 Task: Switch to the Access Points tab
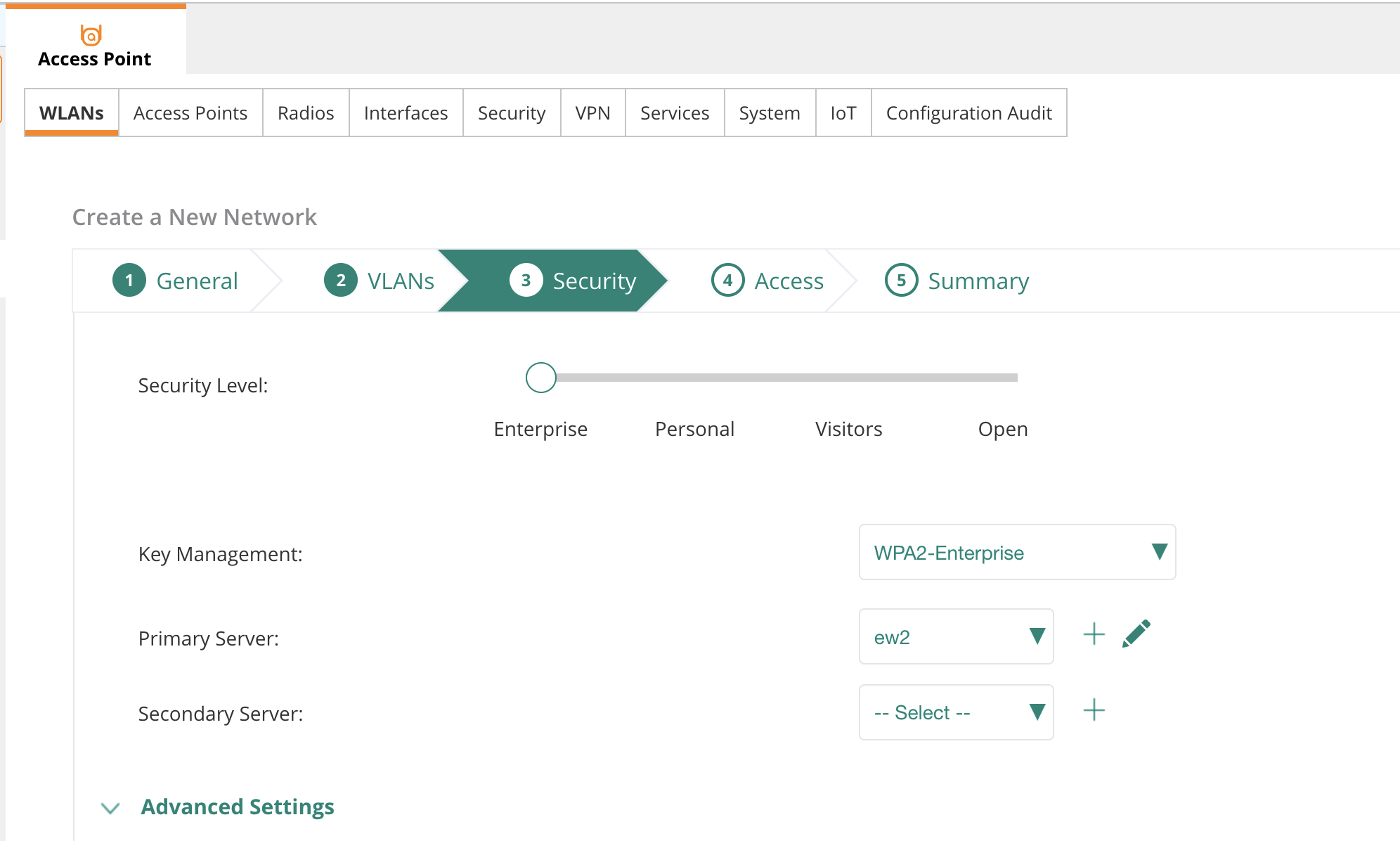(x=190, y=113)
